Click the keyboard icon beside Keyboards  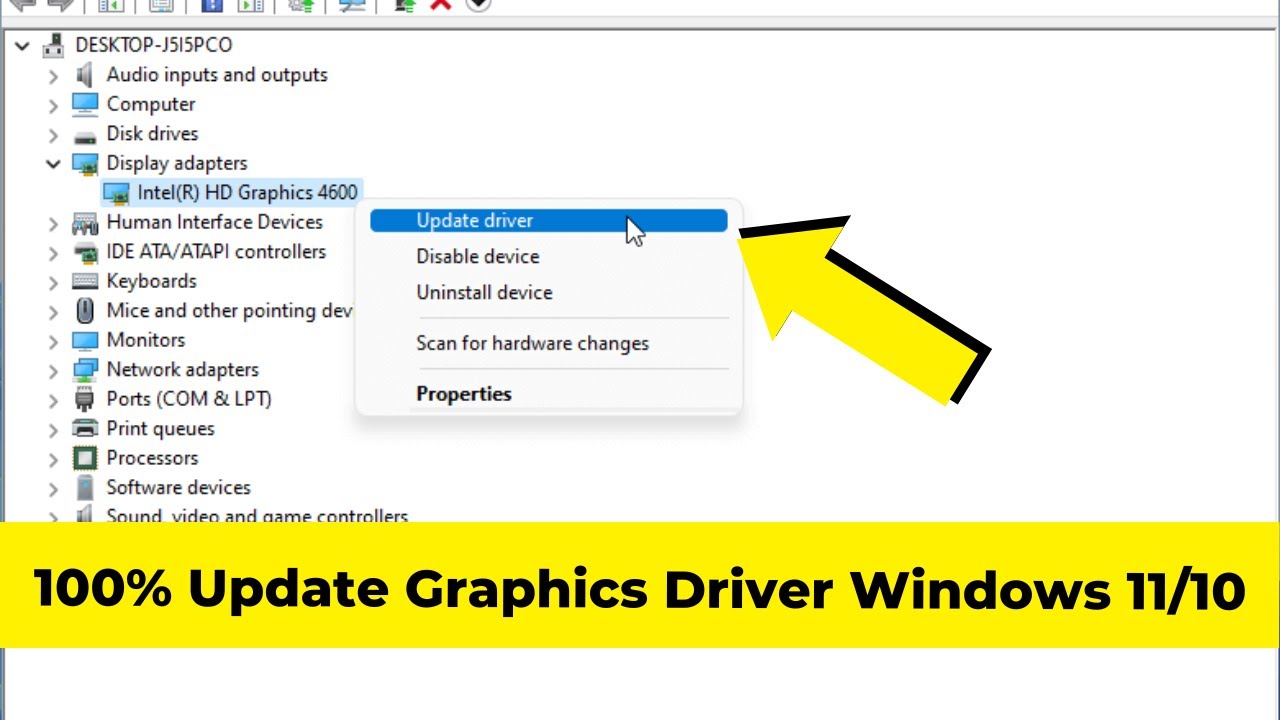(x=85, y=281)
